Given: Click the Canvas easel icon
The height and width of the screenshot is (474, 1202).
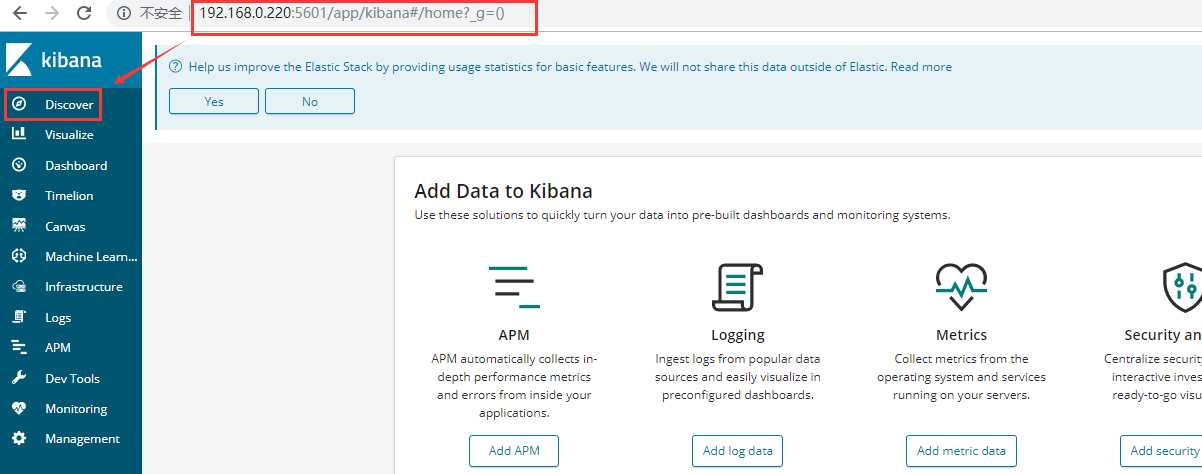Looking at the screenshot, I should pos(19,226).
